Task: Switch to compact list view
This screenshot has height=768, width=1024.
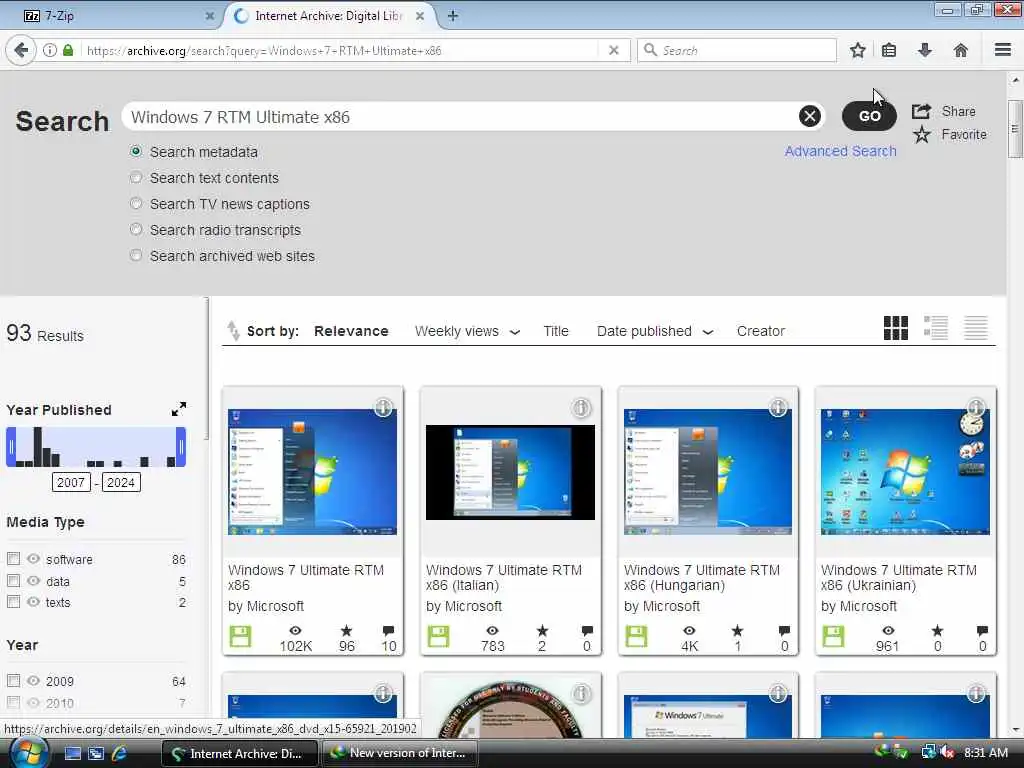Action: [x=976, y=328]
